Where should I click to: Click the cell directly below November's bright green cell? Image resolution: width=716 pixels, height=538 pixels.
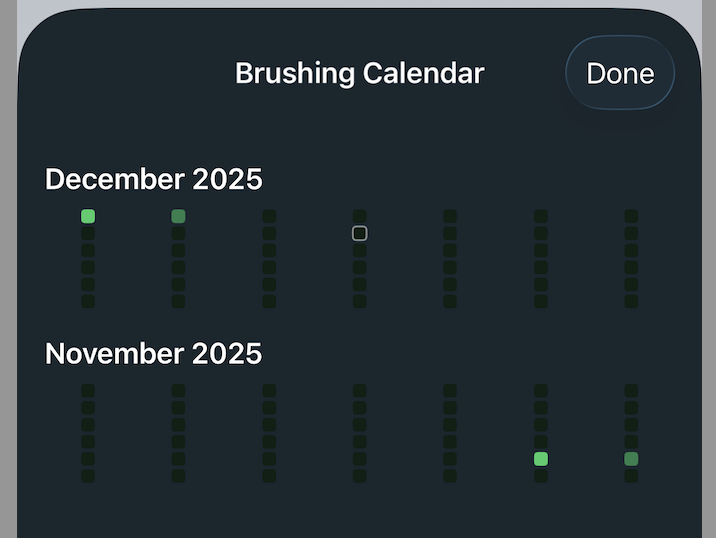pos(541,476)
